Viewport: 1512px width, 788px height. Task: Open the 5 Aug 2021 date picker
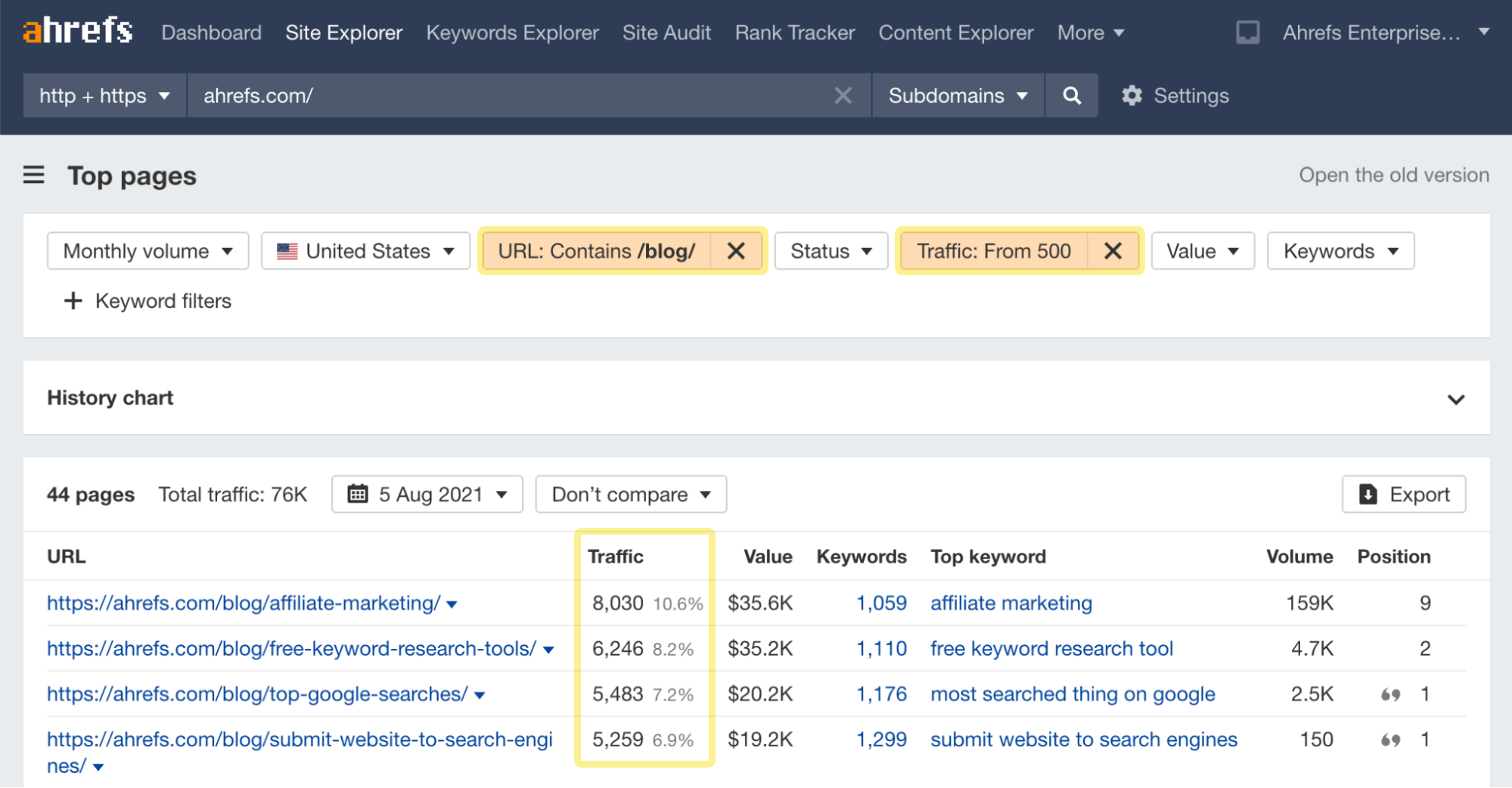pos(427,495)
